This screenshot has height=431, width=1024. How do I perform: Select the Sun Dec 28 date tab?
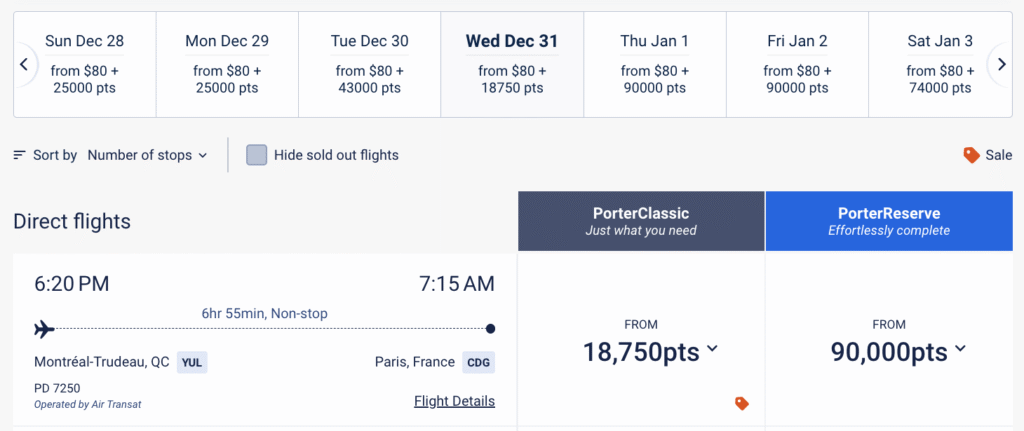coord(85,64)
